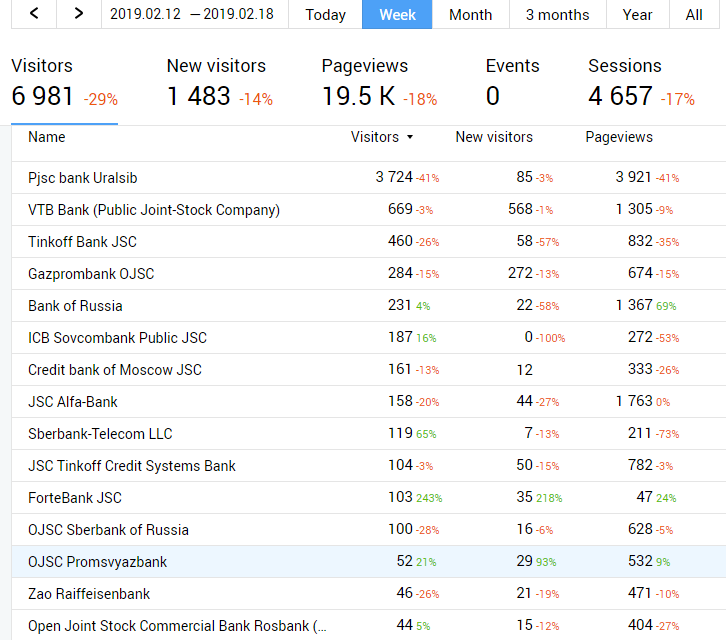Open the OJSC Promsvyazbank row
This screenshot has width=726, height=640.
(x=369, y=561)
